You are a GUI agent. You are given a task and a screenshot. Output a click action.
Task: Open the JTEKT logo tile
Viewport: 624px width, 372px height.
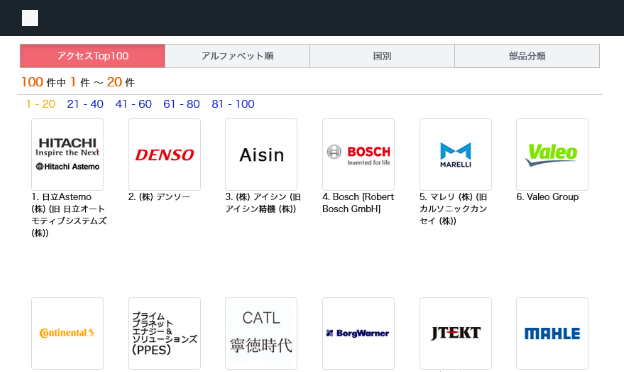pos(456,333)
